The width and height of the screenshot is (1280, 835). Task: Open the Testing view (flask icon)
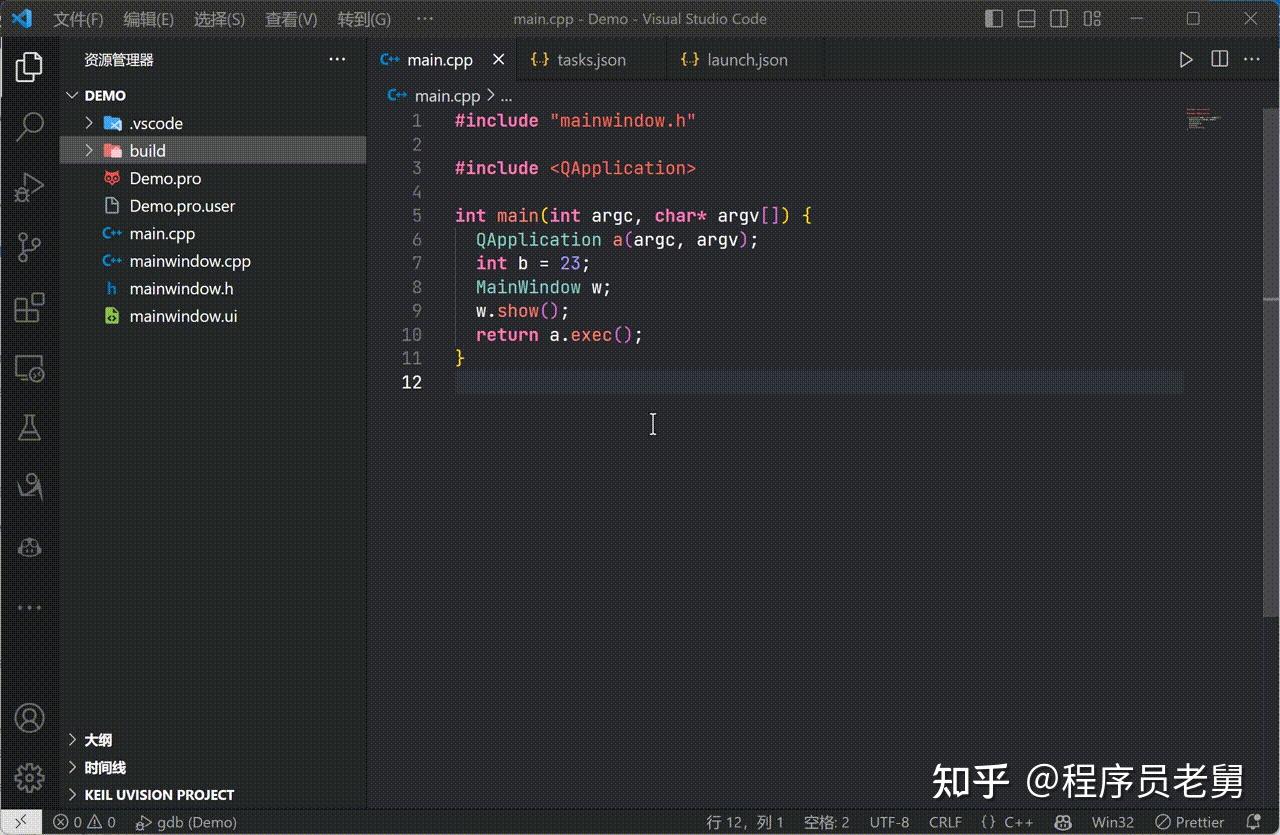[x=28, y=428]
